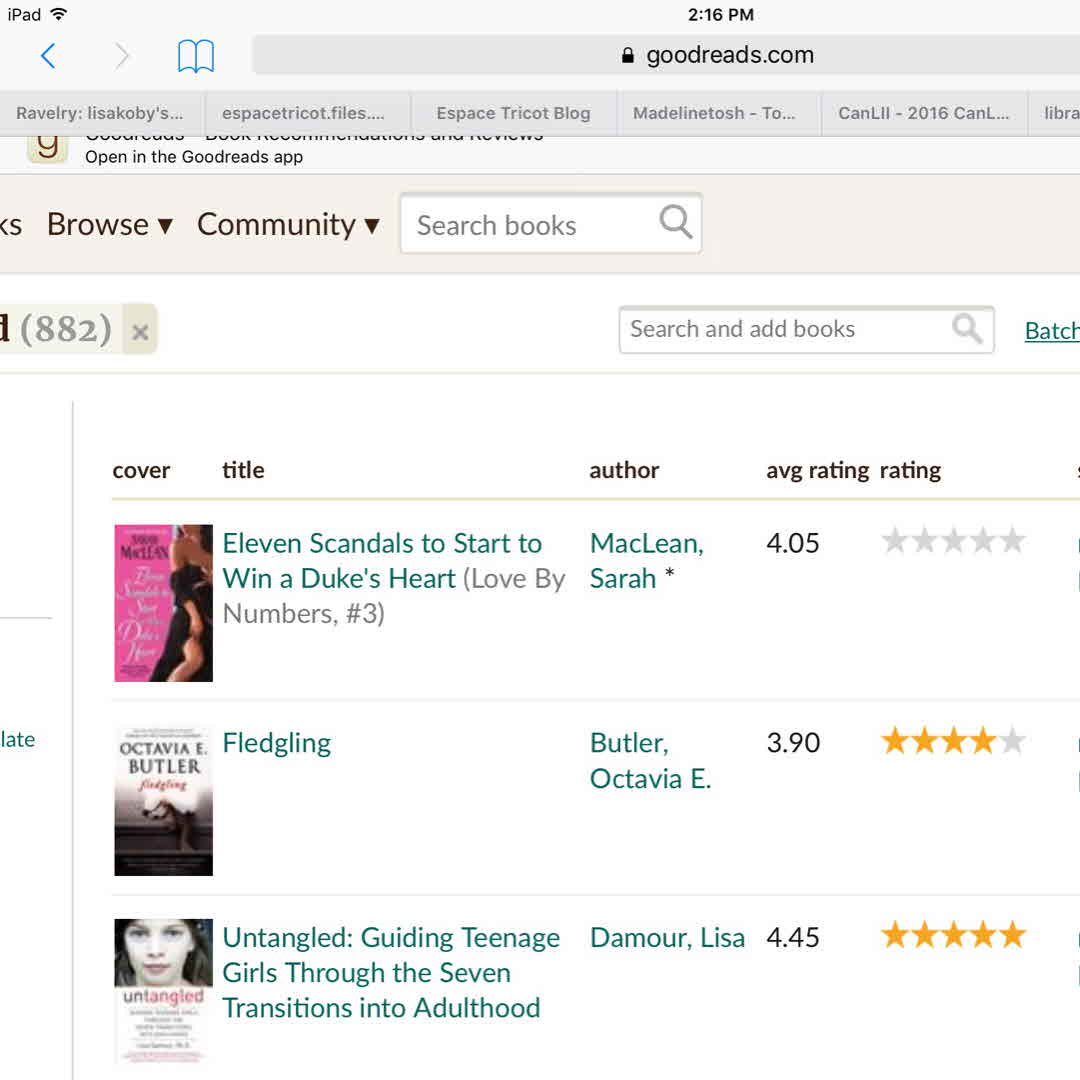Expand the Community dropdown menu

(288, 225)
